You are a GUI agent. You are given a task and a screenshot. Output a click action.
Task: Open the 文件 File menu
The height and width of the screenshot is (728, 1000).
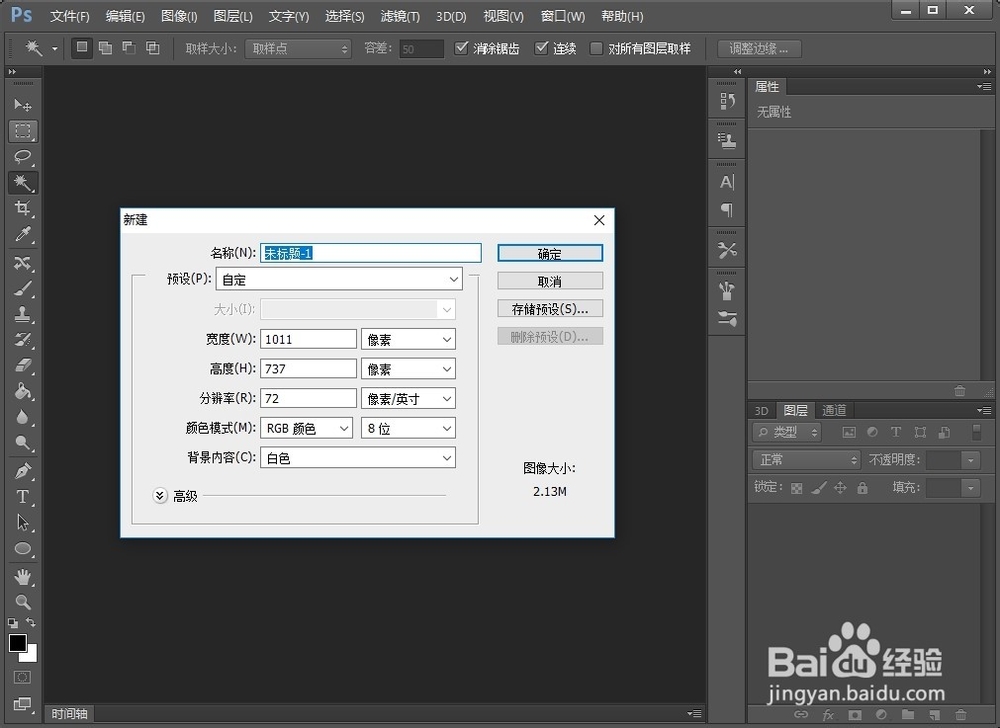(x=70, y=16)
